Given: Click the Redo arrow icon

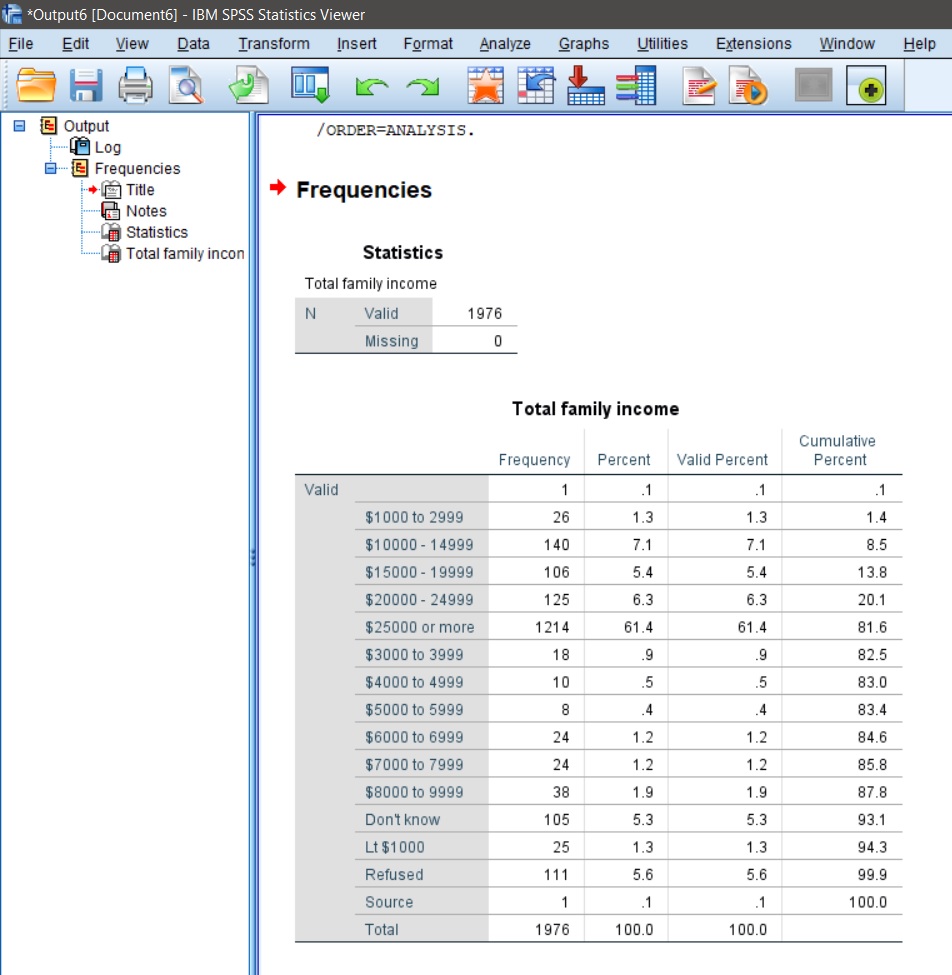Looking at the screenshot, I should pos(421,88).
